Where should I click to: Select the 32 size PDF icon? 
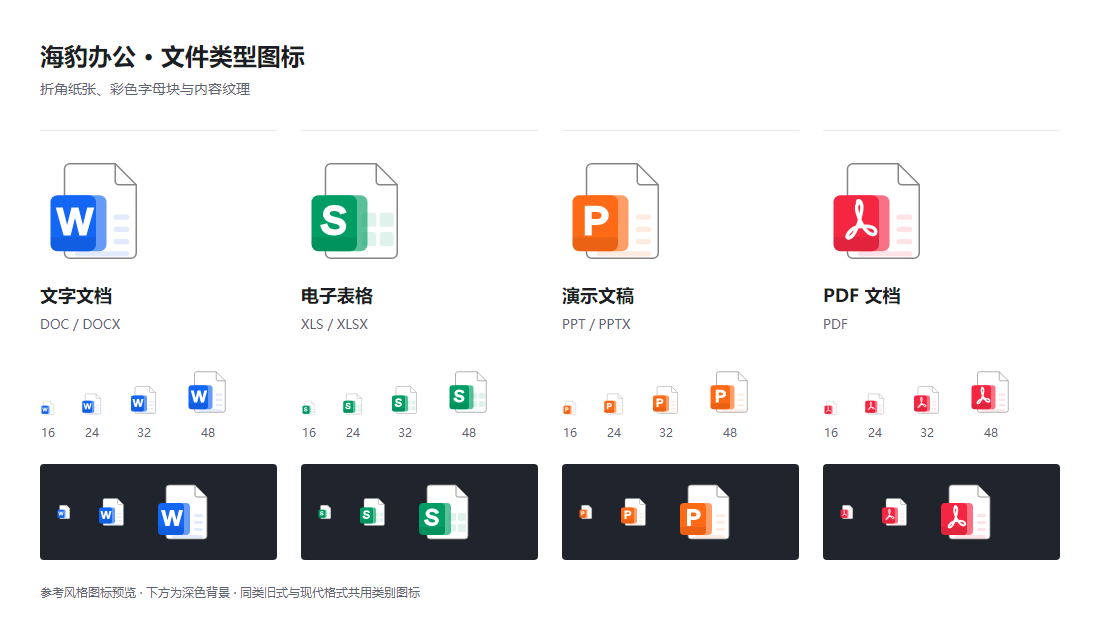coord(927,401)
